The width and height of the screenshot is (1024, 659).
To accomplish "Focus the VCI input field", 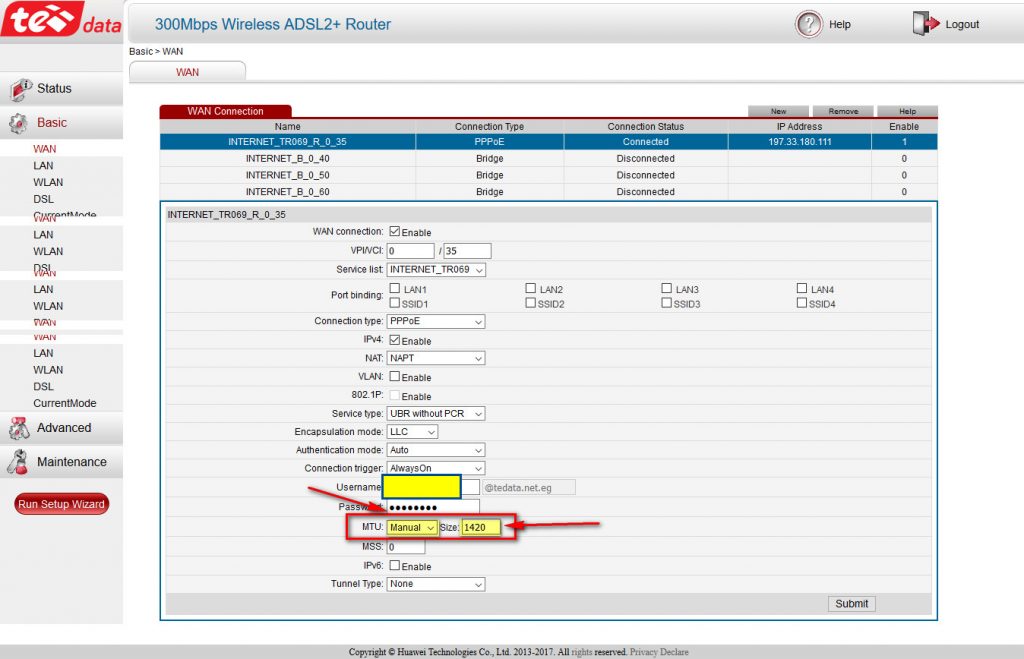I will pyautogui.click(x=468, y=251).
